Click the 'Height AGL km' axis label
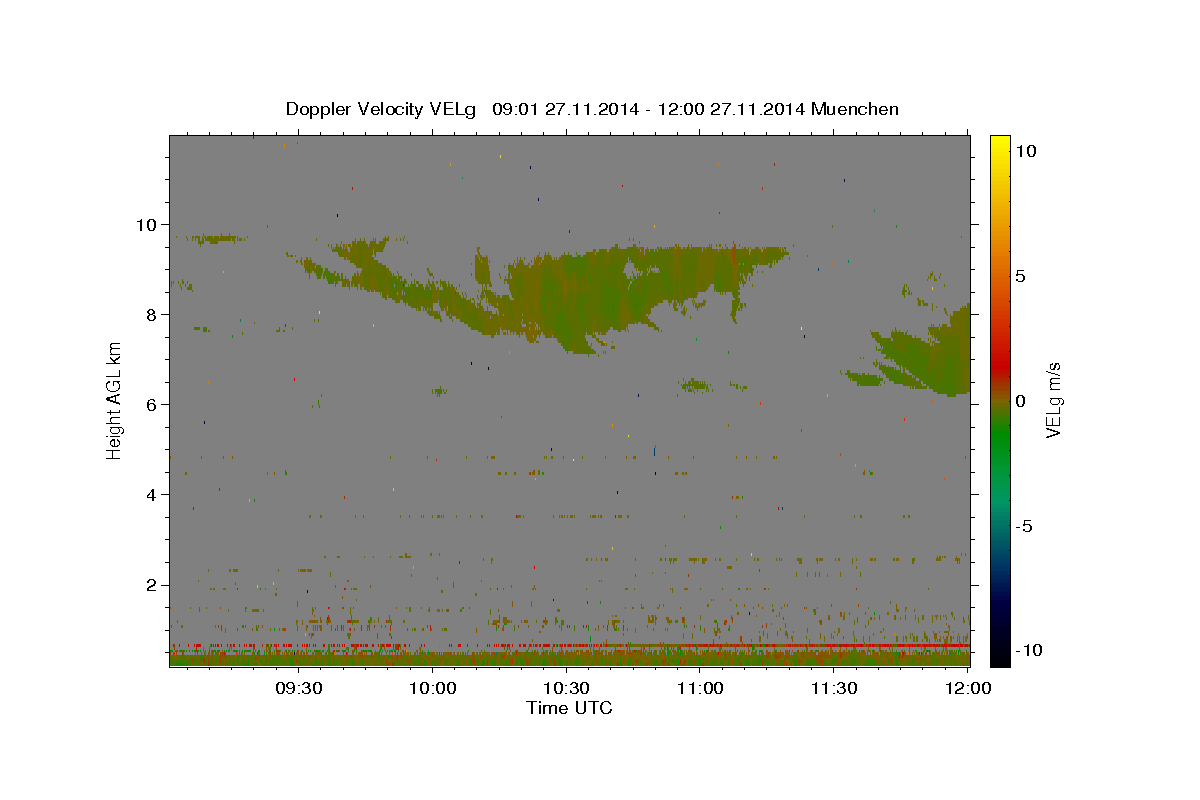1200x800 pixels. (x=115, y=399)
